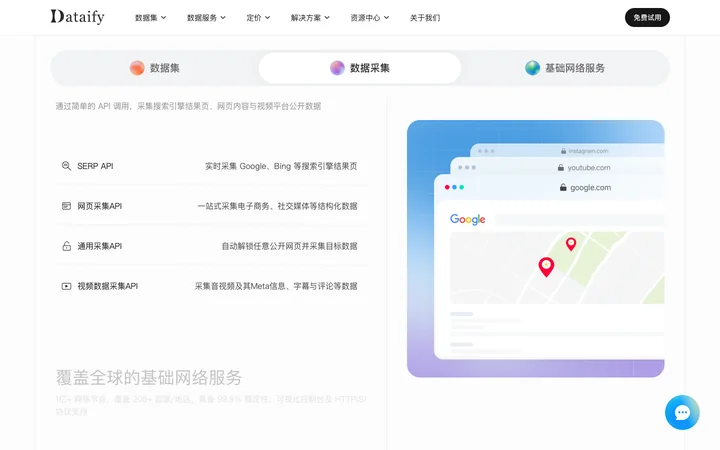Click the description '自动解锁任意公开网页并采集目标数据'
Screen dimensions: 720x450
pyautogui.click(x=289, y=246)
